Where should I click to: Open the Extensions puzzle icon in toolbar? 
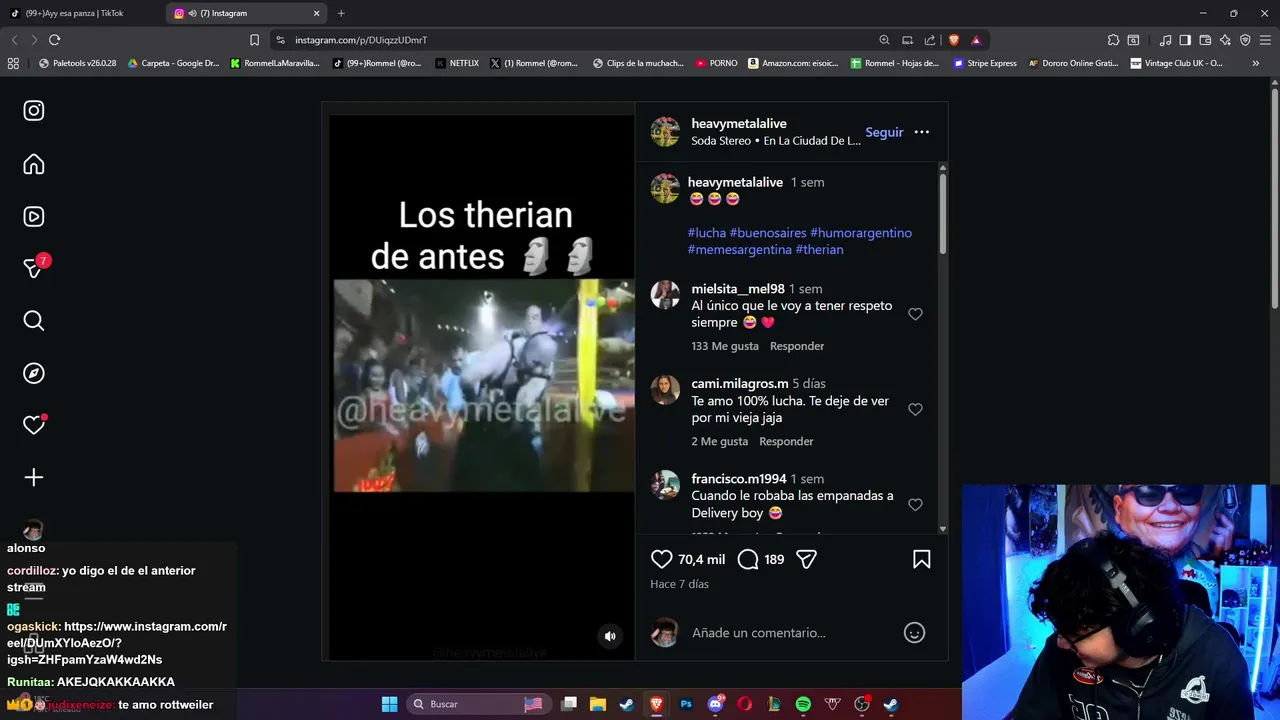click(1113, 40)
